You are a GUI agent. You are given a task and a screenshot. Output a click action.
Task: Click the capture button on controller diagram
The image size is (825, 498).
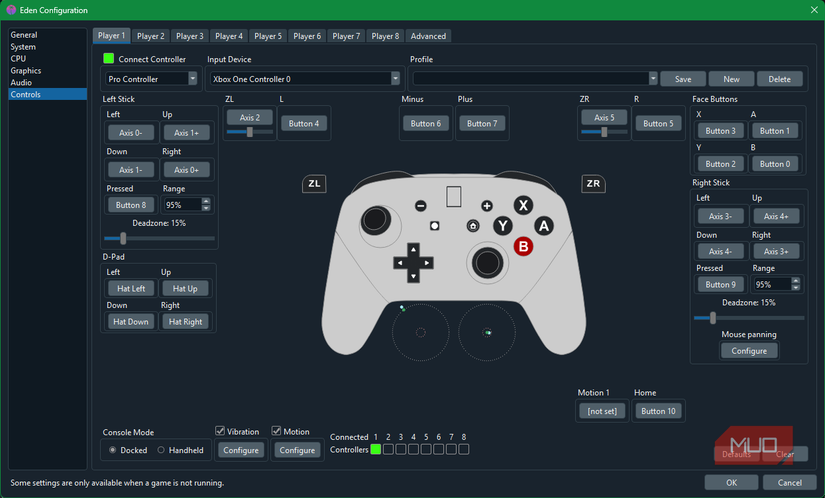point(434,226)
